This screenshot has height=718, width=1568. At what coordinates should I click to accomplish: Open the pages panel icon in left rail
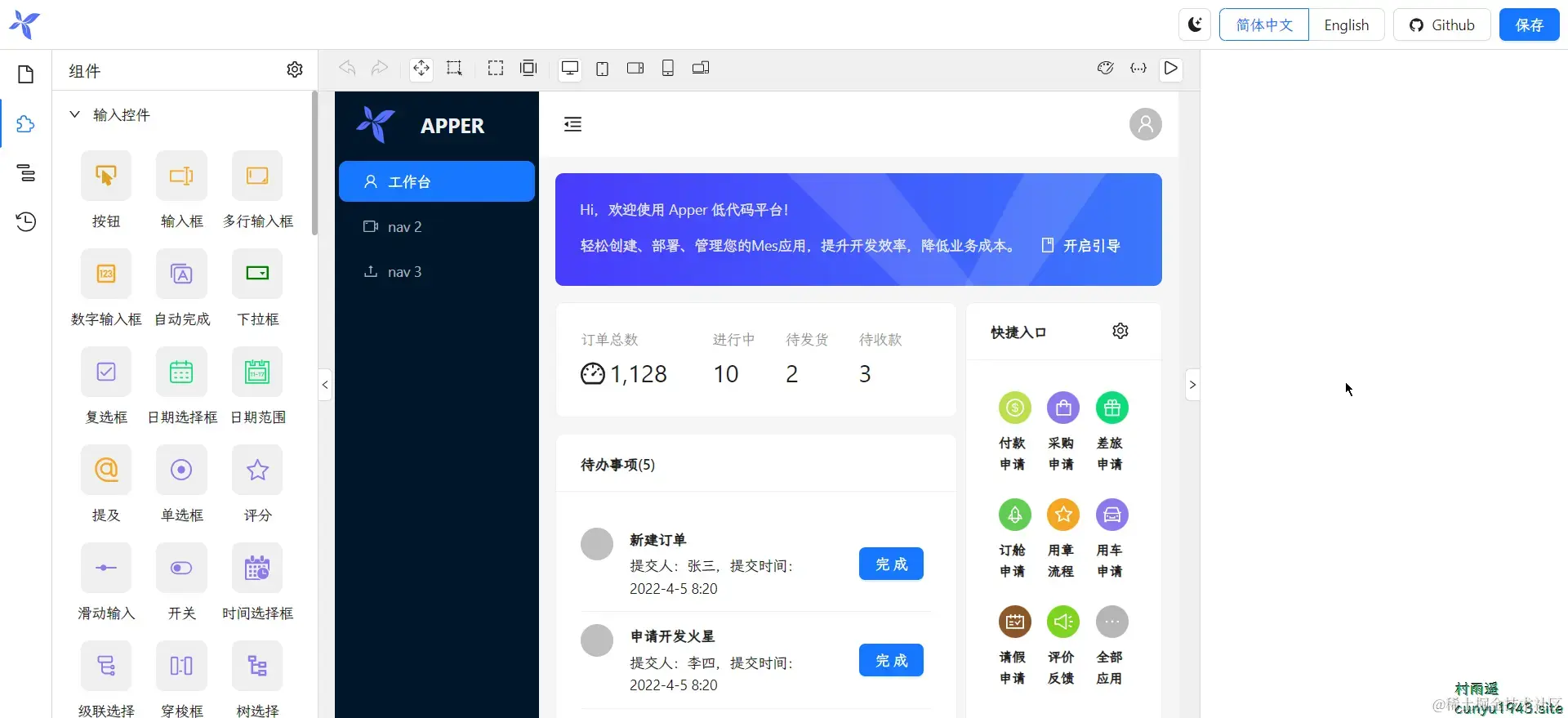26,74
